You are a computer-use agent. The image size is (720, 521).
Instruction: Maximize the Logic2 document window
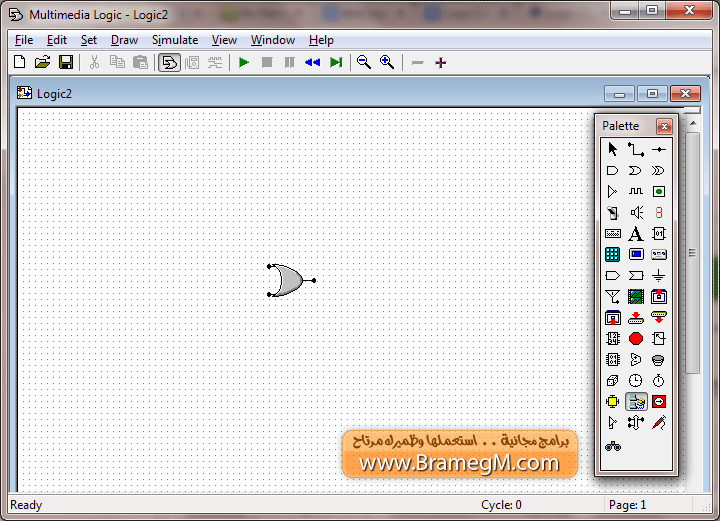click(652, 94)
